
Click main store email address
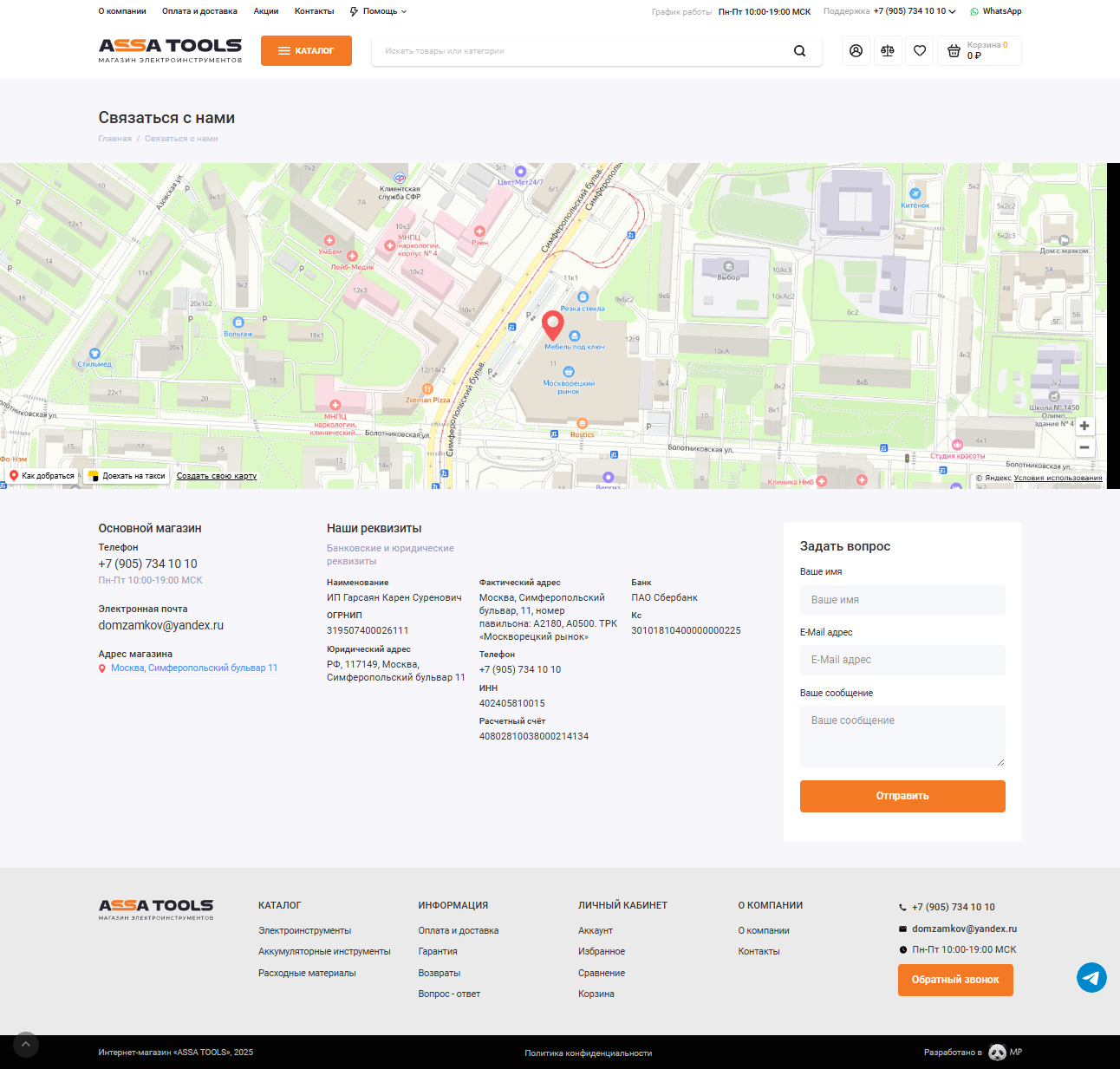coord(161,625)
